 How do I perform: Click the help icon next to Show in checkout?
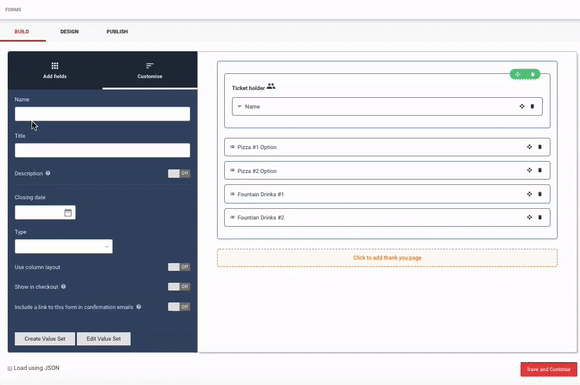pos(64,286)
